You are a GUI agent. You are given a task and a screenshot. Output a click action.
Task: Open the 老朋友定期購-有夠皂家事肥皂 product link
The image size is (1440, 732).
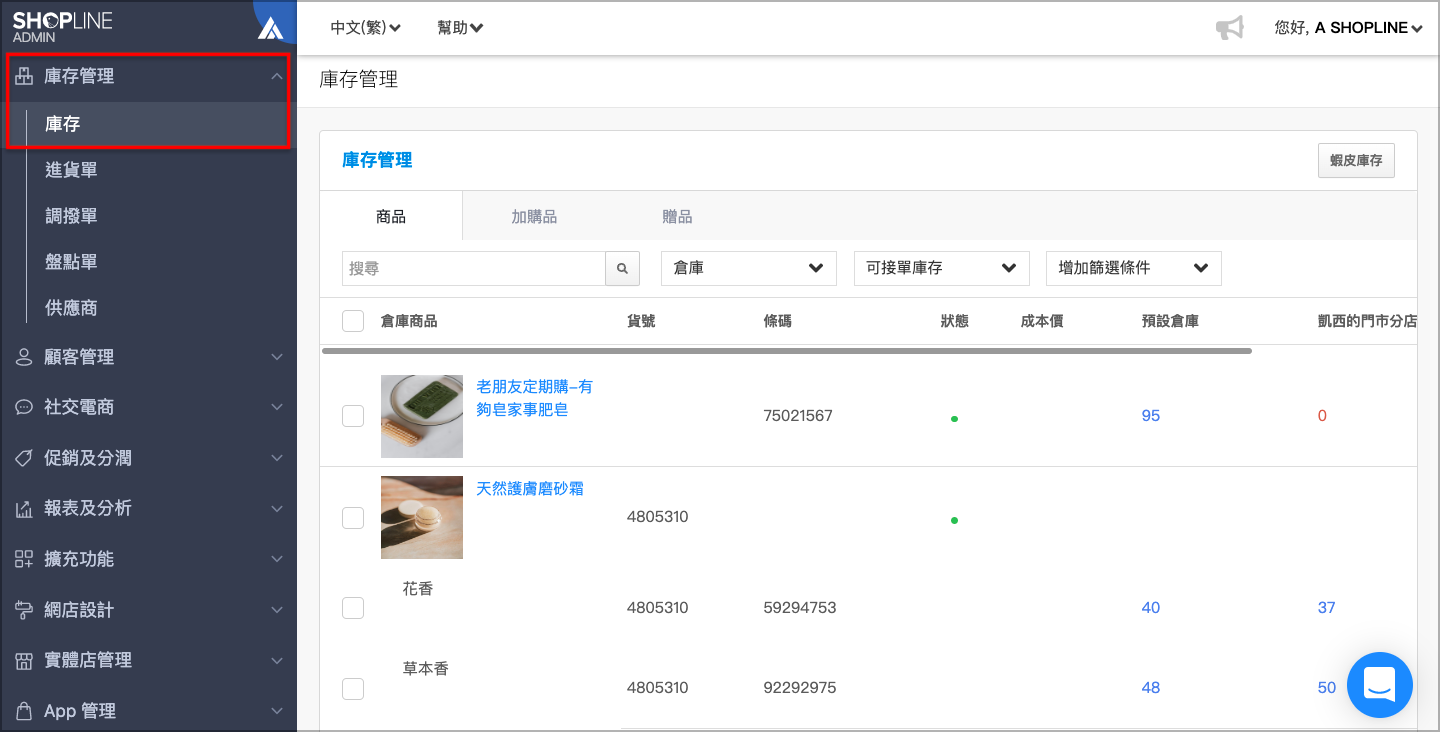click(535, 398)
